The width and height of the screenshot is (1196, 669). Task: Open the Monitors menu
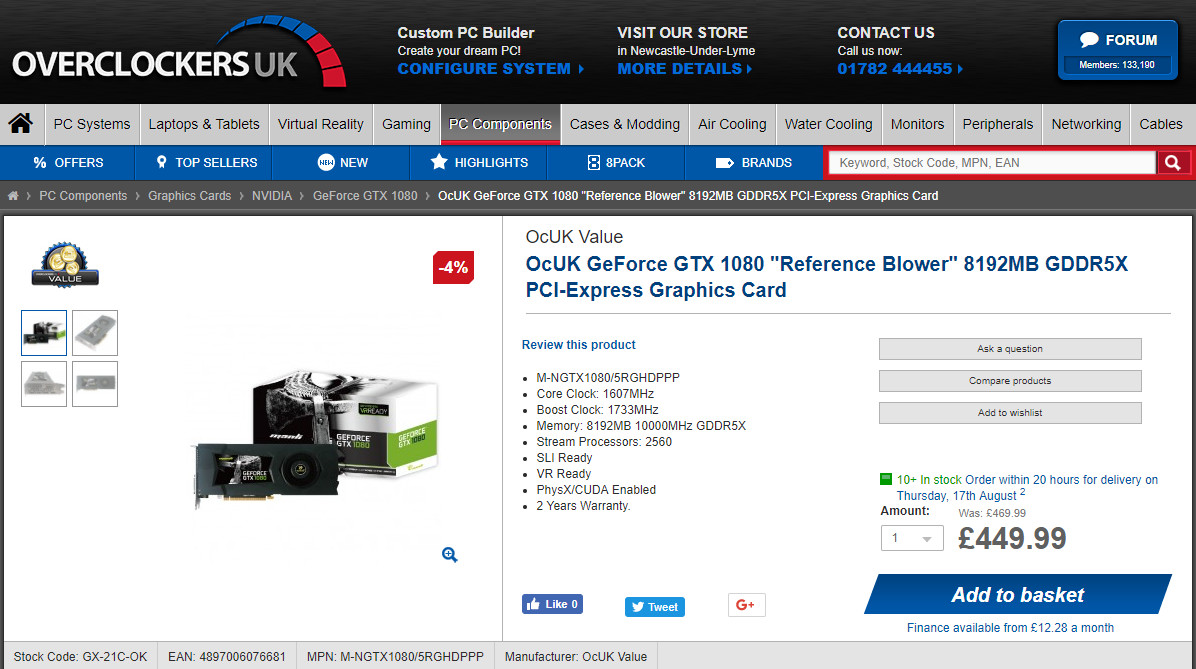pyautogui.click(x=918, y=124)
